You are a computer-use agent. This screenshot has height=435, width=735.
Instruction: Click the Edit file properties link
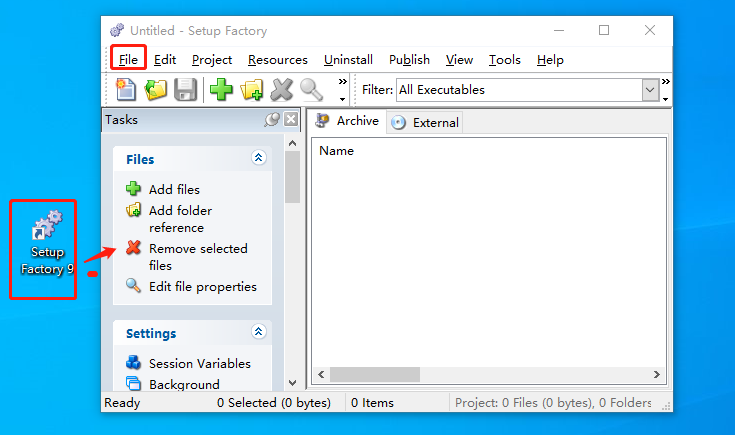click(202, 286)
